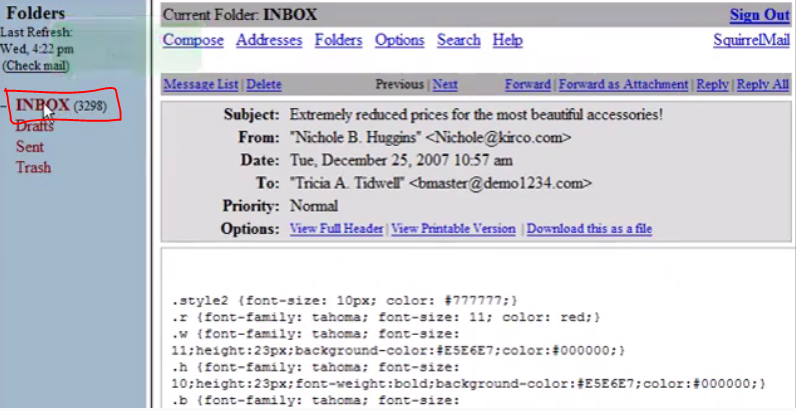Click the Priority value 'Normal'
Screen dimensions: 796x411
314,206
